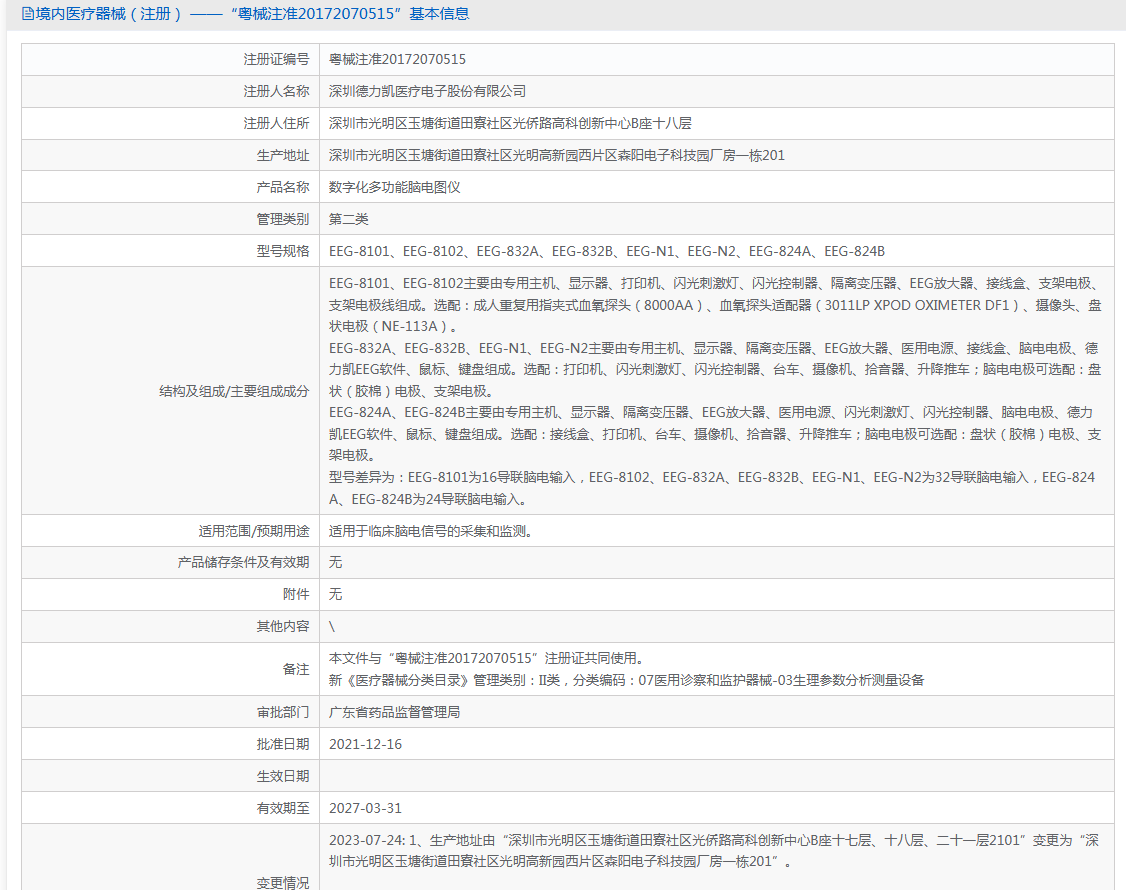Click the approval date 2021-12-16
This screenshot has height=890, width=1126.
tap(366, 745)
